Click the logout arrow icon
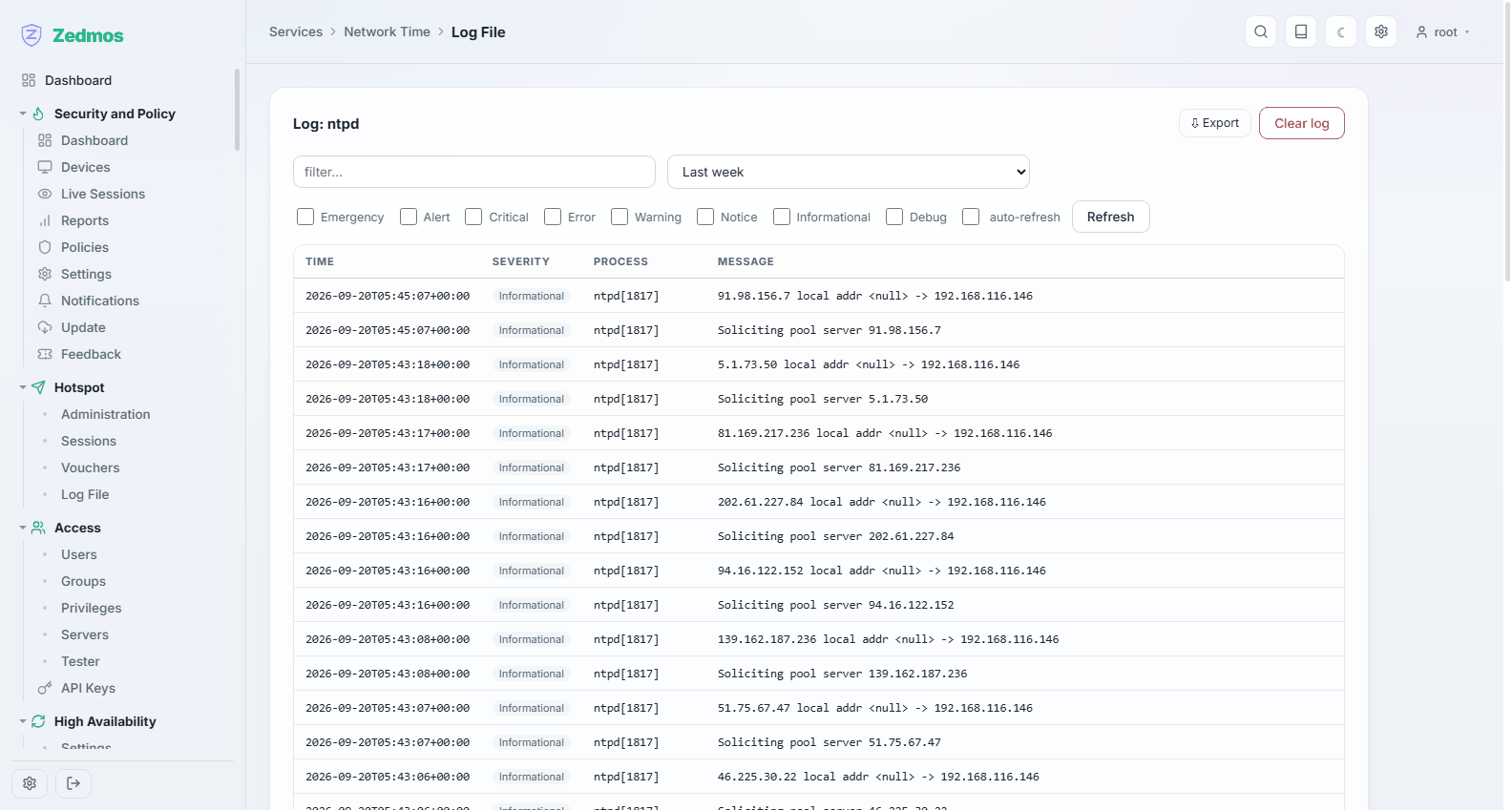The height and width of the screenshot is (810, 1512). pyautogui.click(x=73, y=783)
